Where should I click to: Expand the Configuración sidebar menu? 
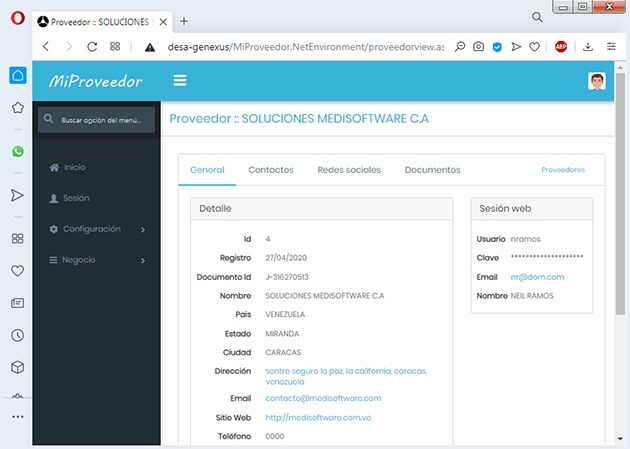[96, 229]
